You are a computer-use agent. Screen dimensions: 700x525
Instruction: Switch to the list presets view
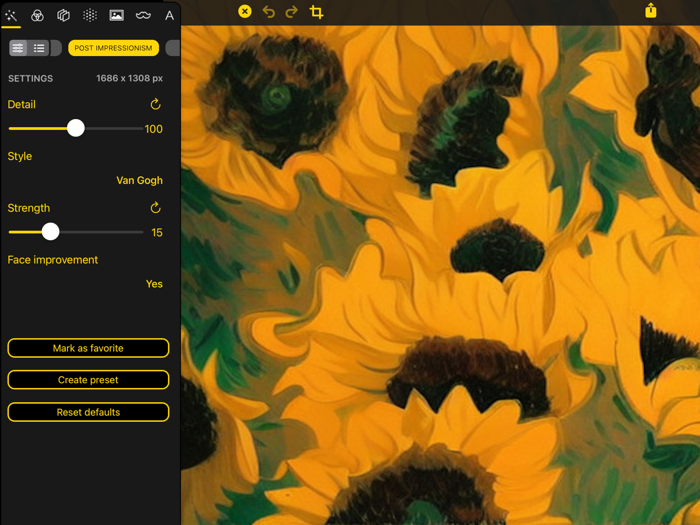tap(39, 48)
